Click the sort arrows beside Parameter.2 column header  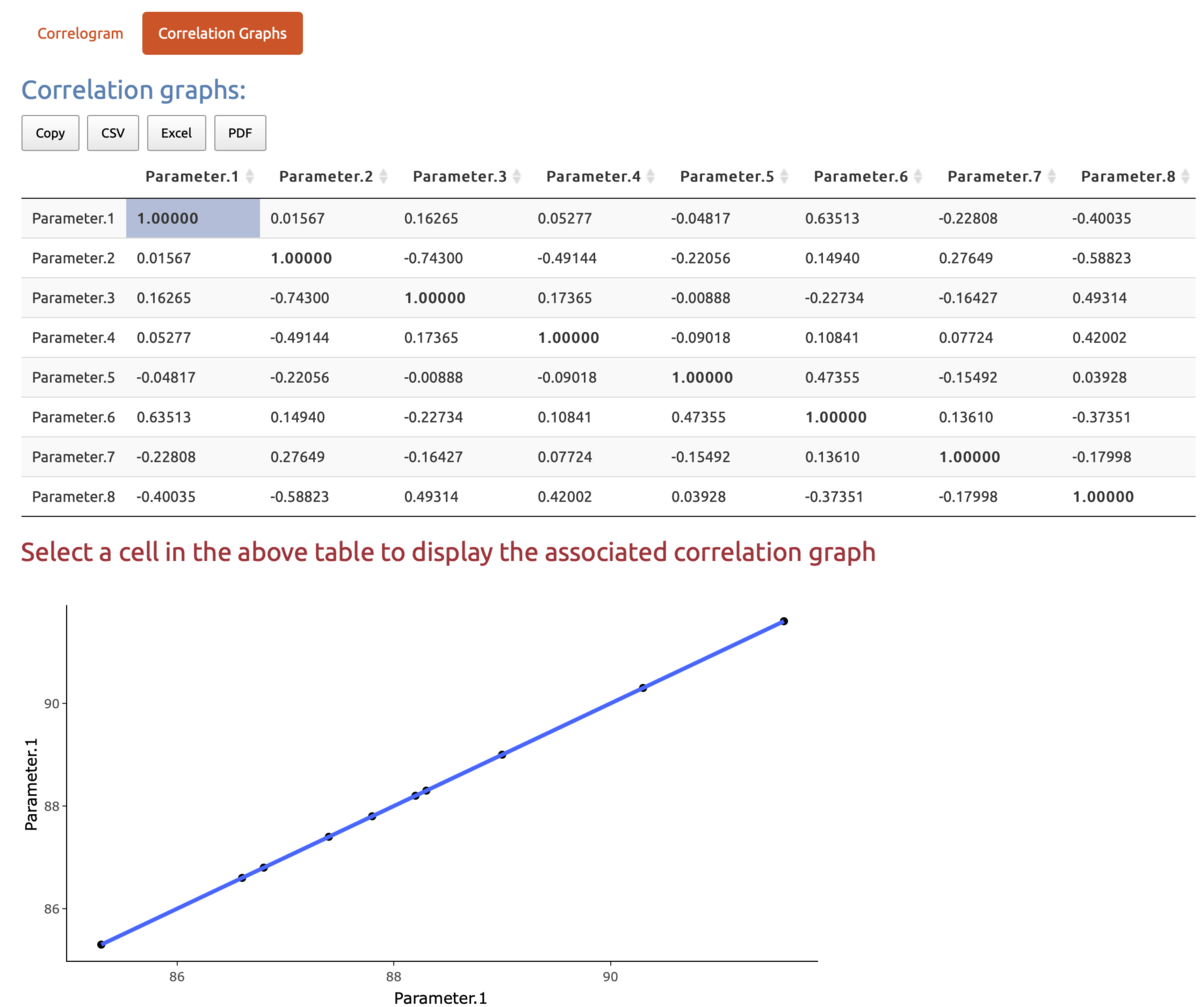click(383, 177)
